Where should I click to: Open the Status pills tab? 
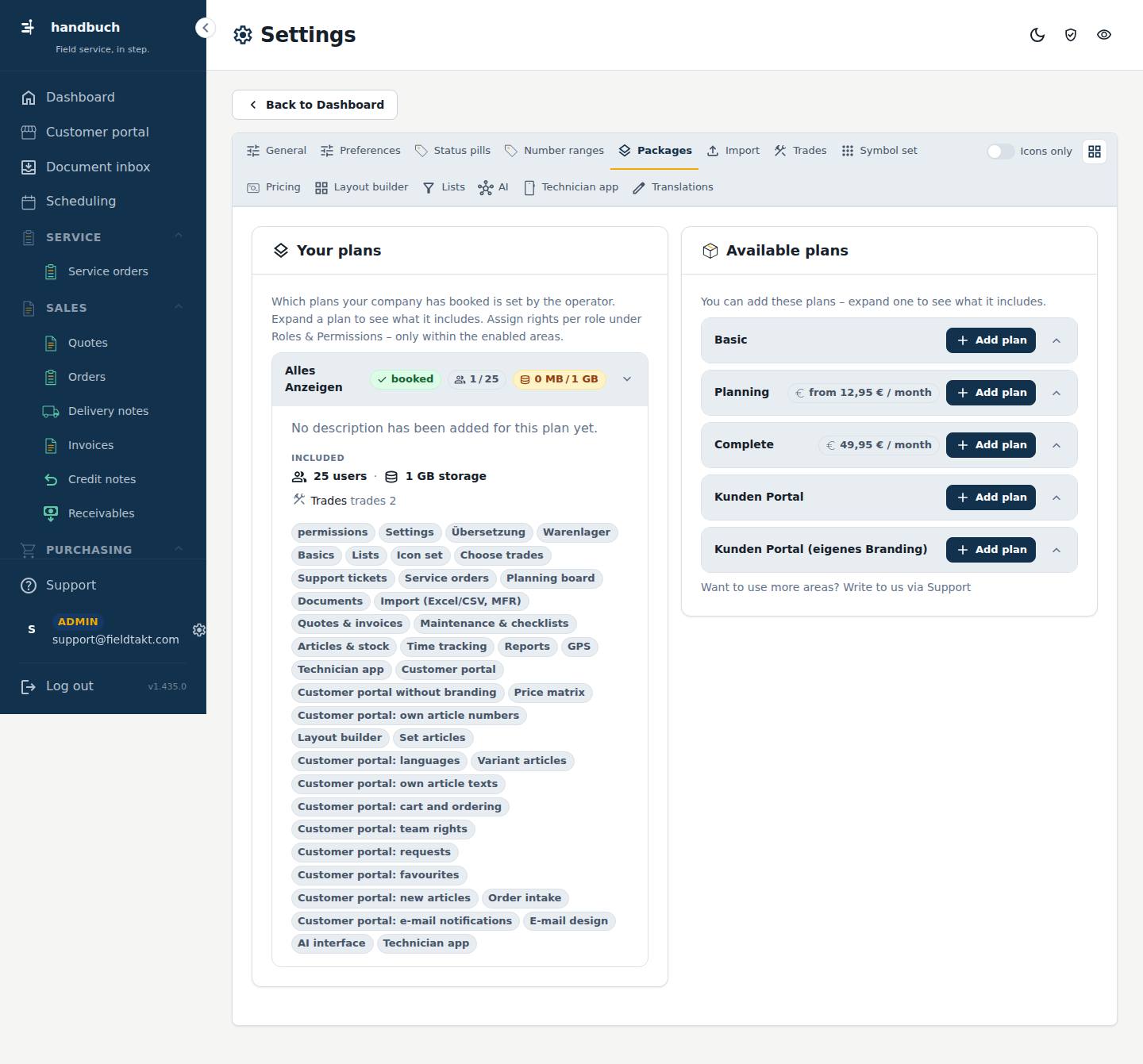(452, 151)
